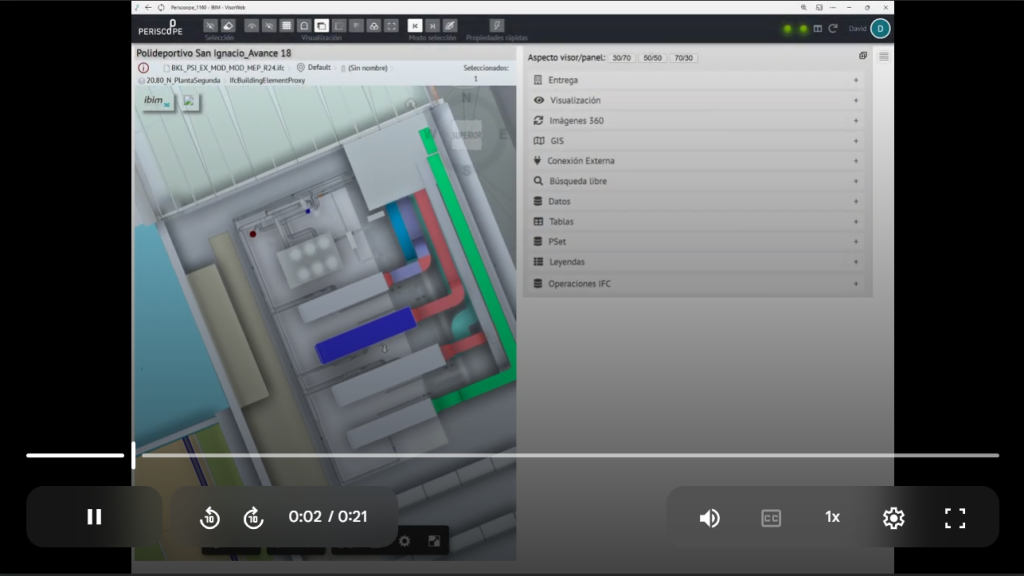Click the section box icon in Visualización
1024x576 pixels.
pyautogui.click(x=339, y=25)
